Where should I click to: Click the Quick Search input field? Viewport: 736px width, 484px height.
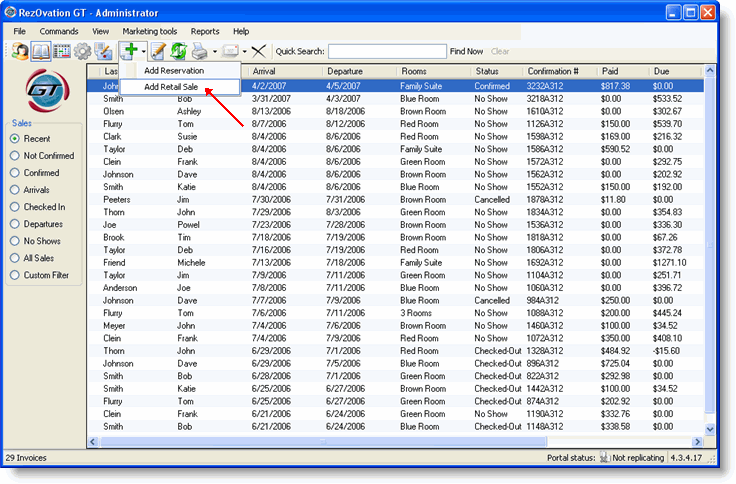point(387,51)
